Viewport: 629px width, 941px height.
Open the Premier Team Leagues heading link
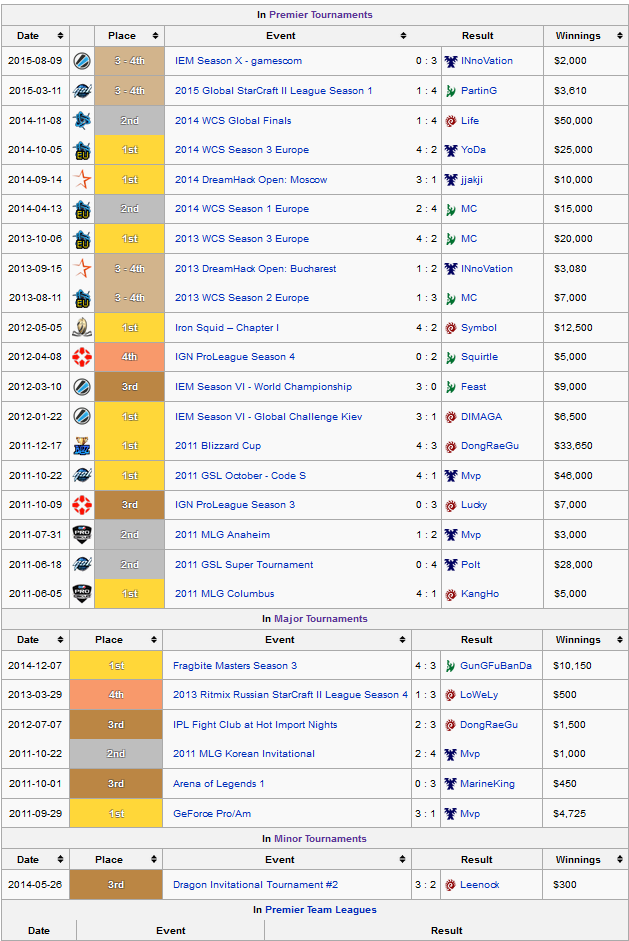(321, 910)
